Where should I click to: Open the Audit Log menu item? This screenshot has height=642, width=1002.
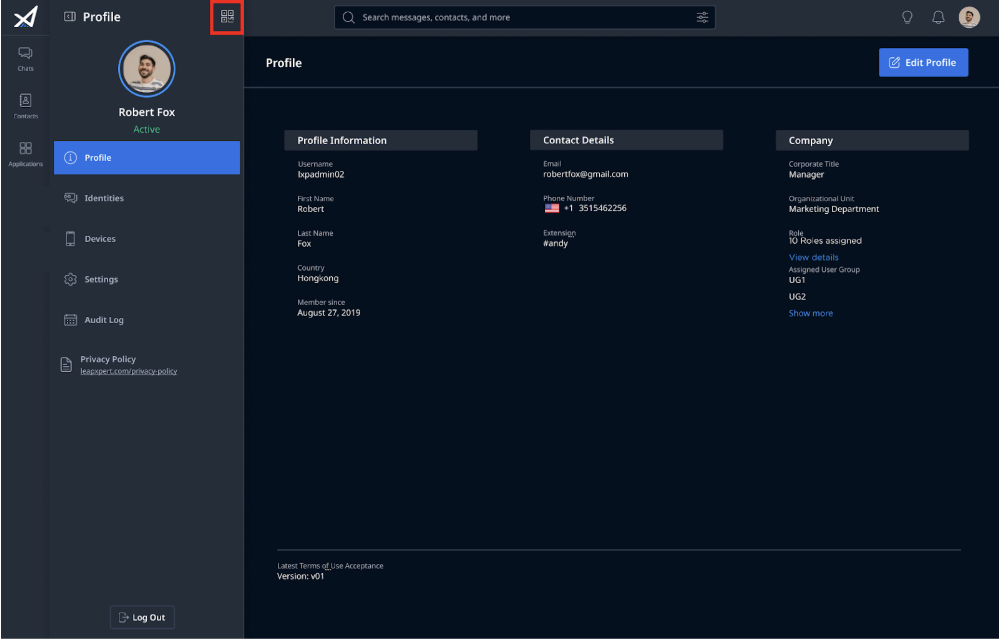(147, 320)
